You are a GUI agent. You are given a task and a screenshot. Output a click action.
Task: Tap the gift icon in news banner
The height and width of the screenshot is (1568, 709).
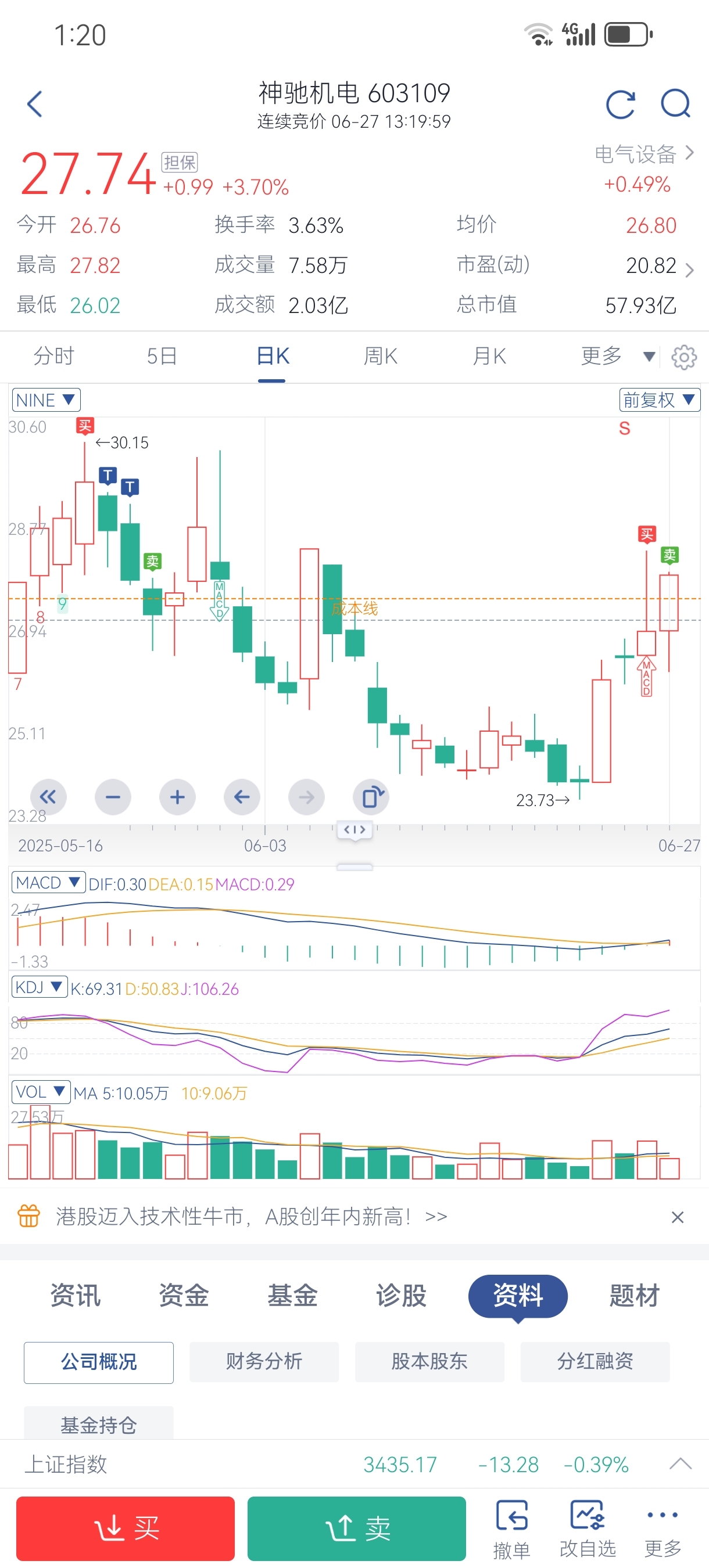[x=28, y=1215]
